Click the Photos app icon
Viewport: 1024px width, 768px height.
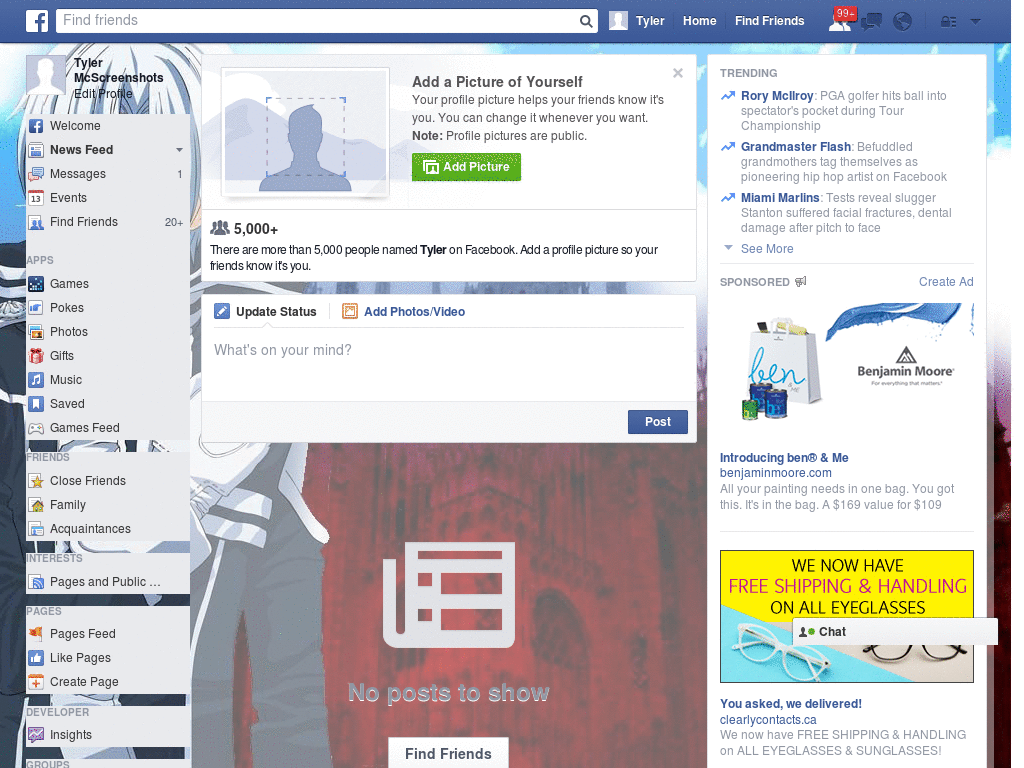[37, 332]
